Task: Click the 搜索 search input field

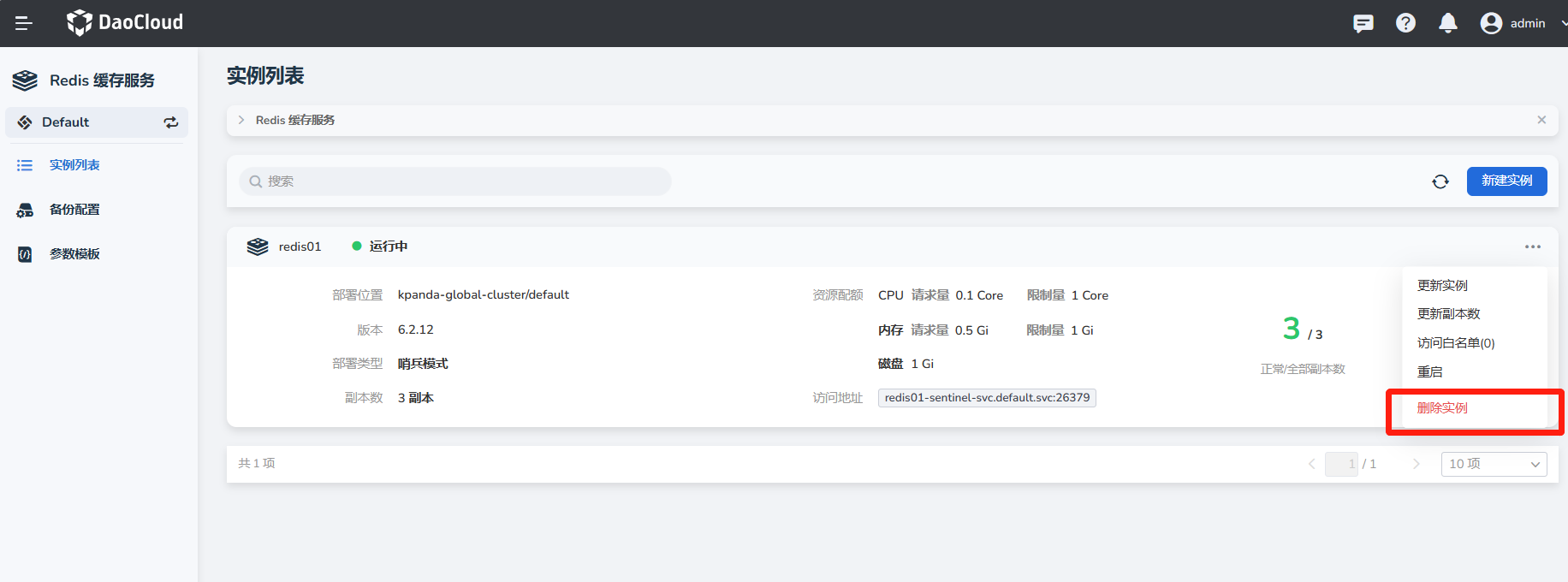Action: coord(455,181)
